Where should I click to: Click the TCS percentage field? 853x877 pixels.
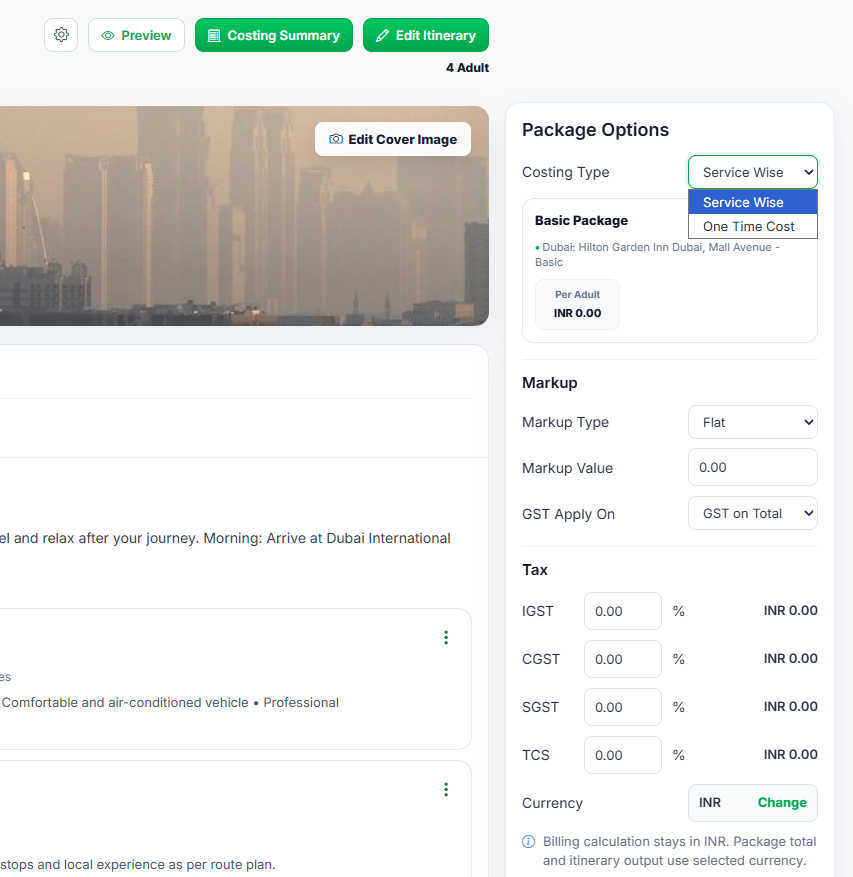[623, 756]
